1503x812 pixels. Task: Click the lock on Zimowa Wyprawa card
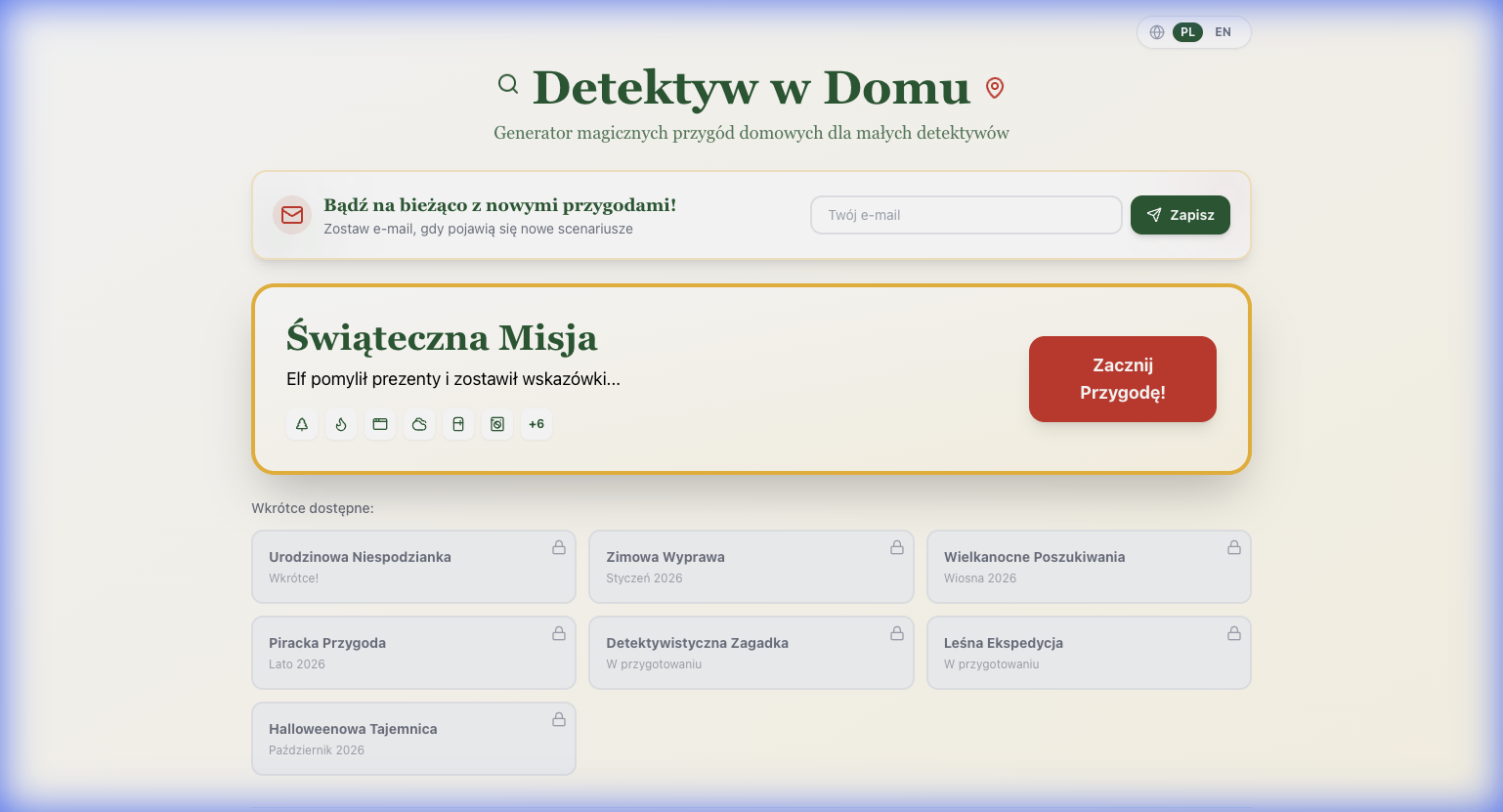pyautogui.click(x=897, y=547)
